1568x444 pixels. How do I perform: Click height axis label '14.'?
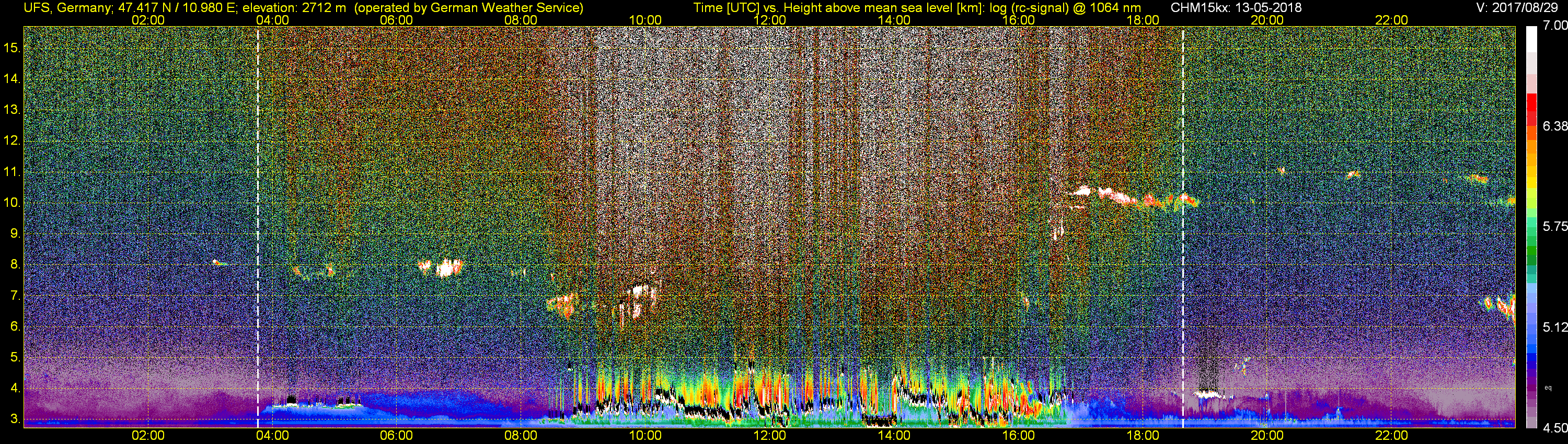point(12,78)
